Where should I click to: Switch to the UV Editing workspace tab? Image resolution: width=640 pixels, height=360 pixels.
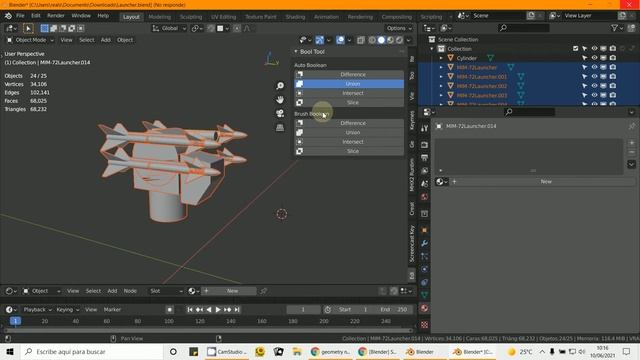click(224, 17)
